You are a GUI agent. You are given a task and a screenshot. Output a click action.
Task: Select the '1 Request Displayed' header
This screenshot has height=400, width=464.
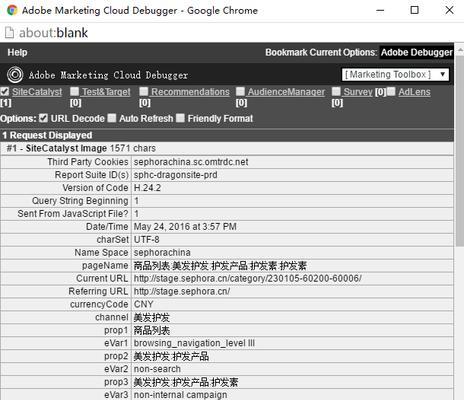[47, 135]
